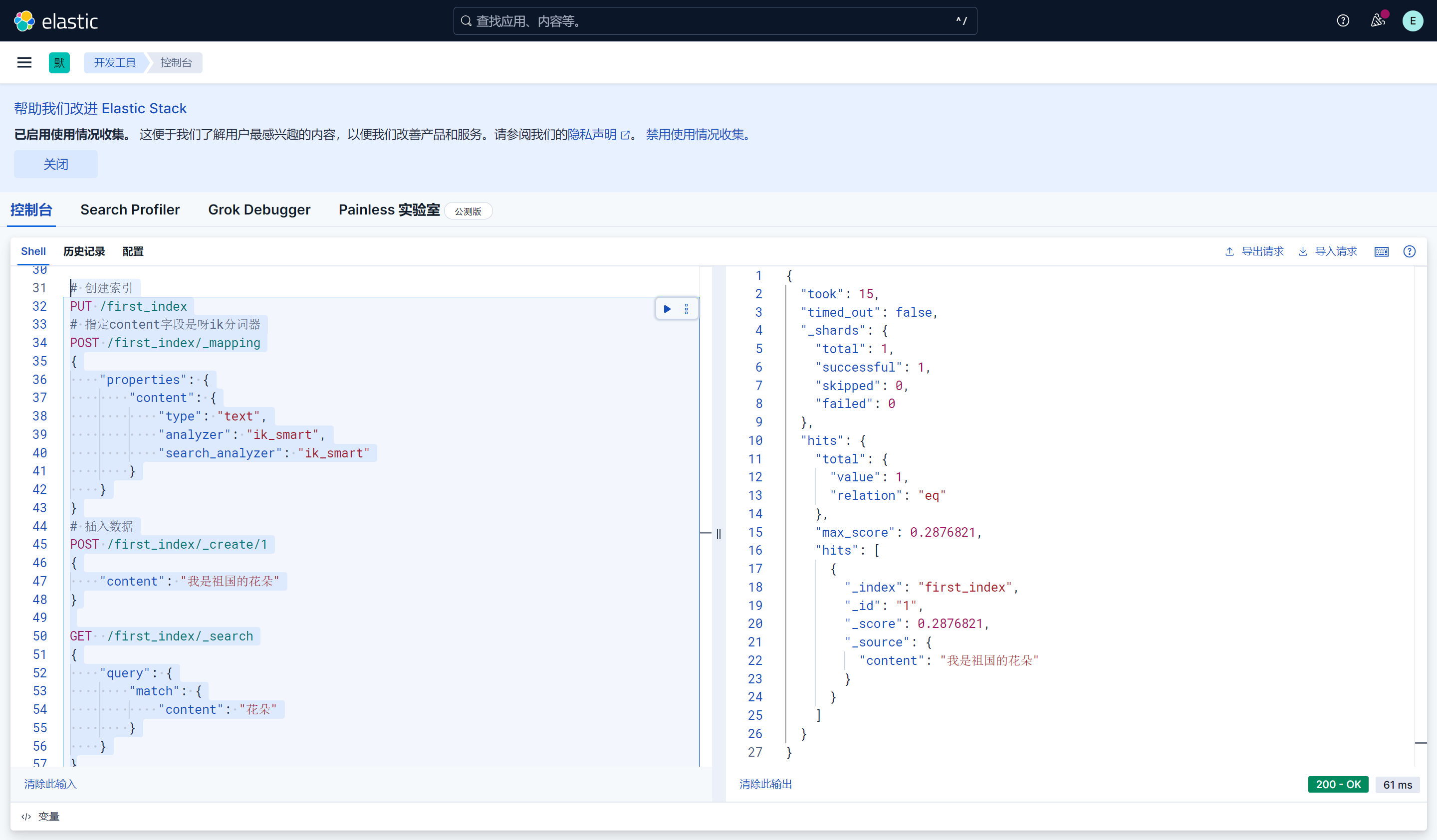Run the selected request with play icon
The image size is (1437, 840).
tap(667, 309)
